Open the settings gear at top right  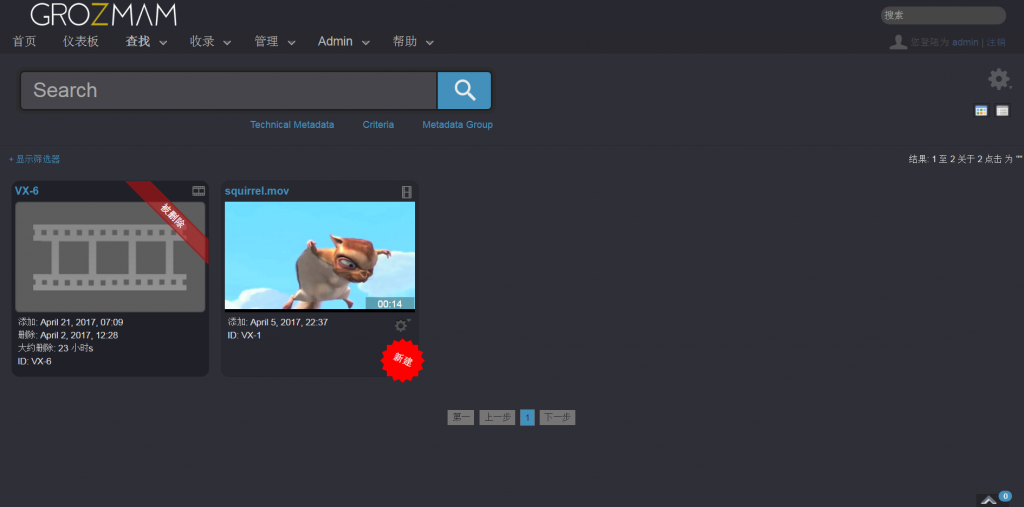click(x=999, y=79)
